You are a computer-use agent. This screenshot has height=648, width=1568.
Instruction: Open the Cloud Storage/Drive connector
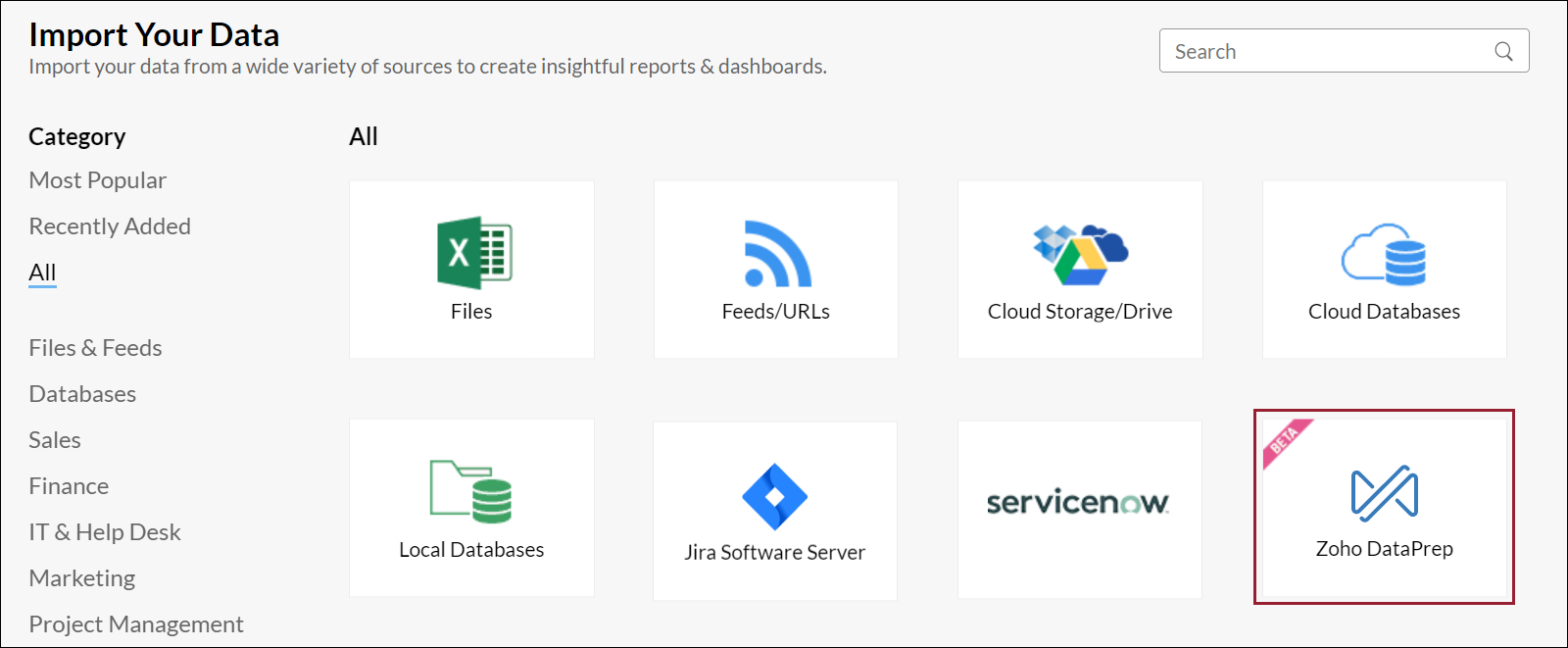point(1079,270)
